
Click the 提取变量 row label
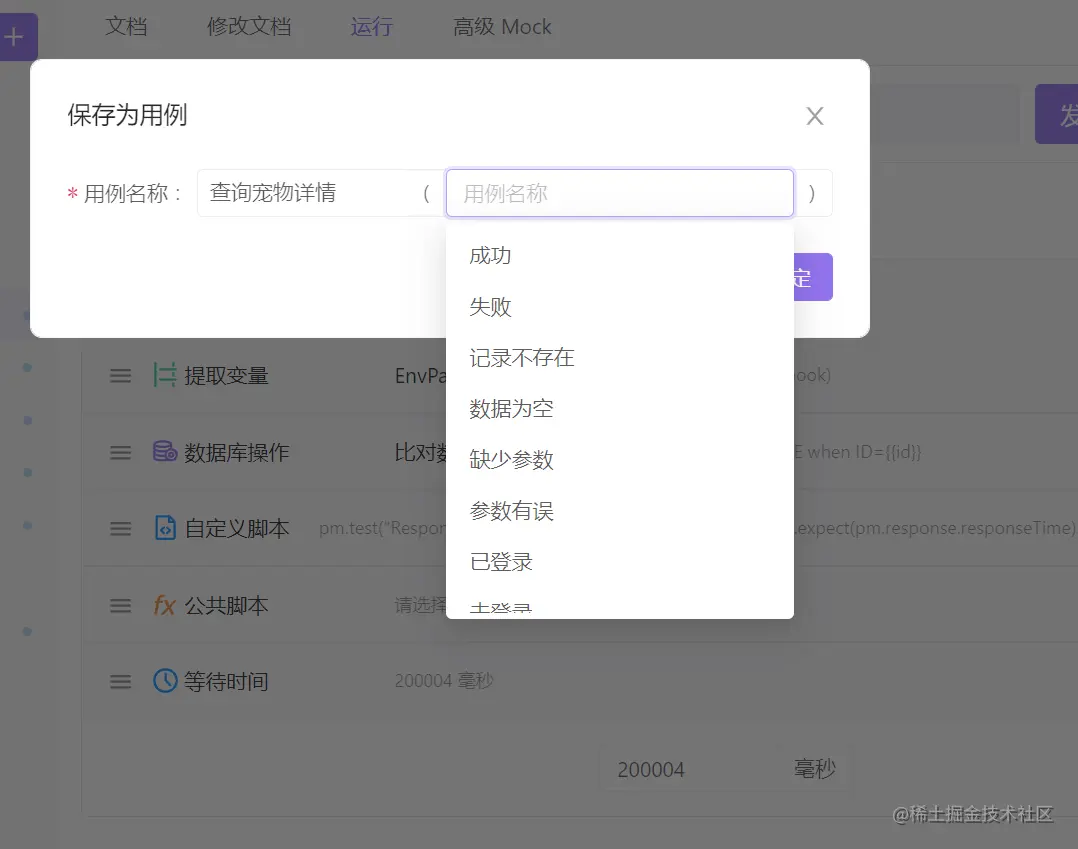coord(226,376)
